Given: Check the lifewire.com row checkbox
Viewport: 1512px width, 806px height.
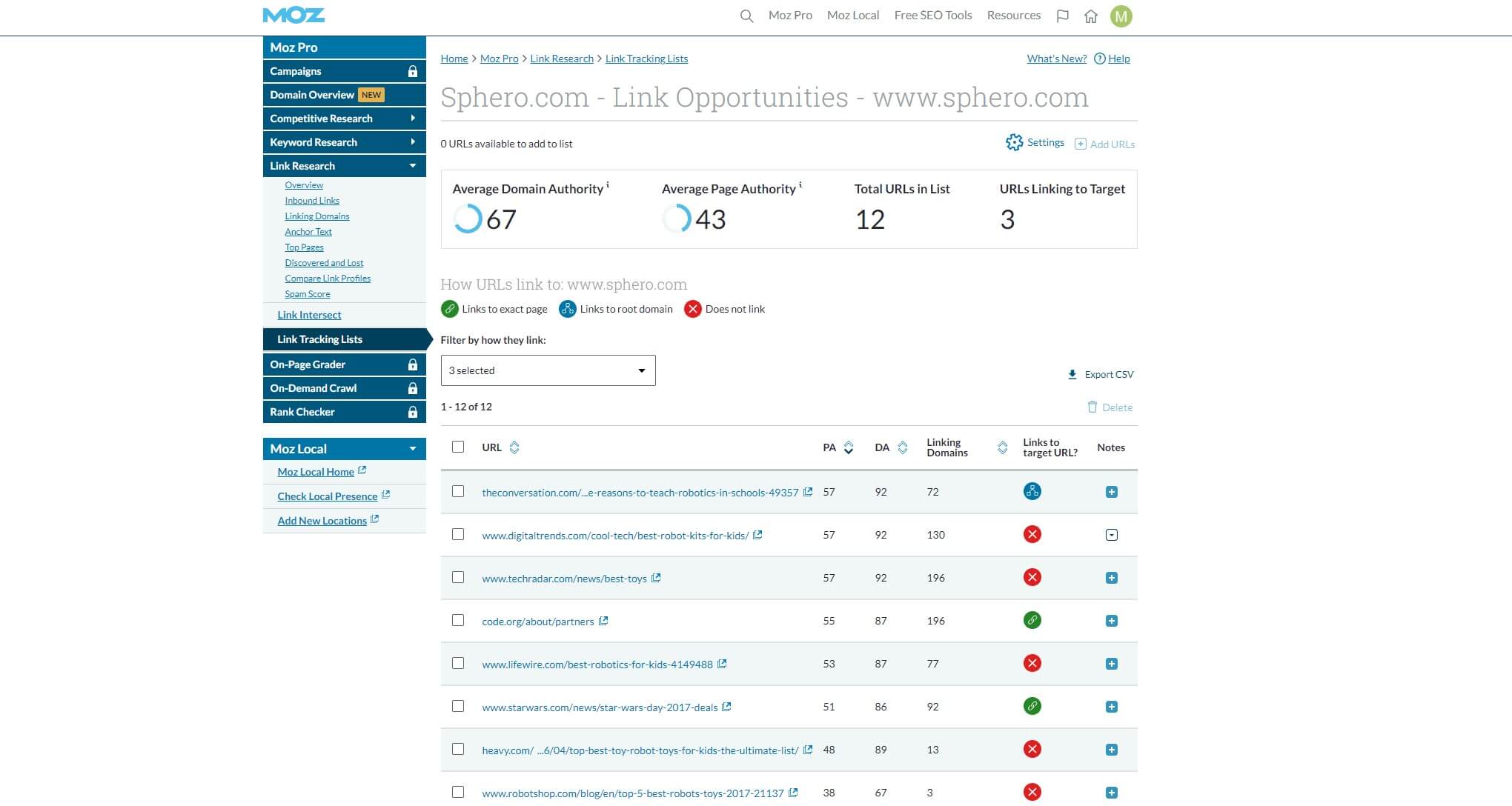Looking at the screenshot, I should click(458, 663).
